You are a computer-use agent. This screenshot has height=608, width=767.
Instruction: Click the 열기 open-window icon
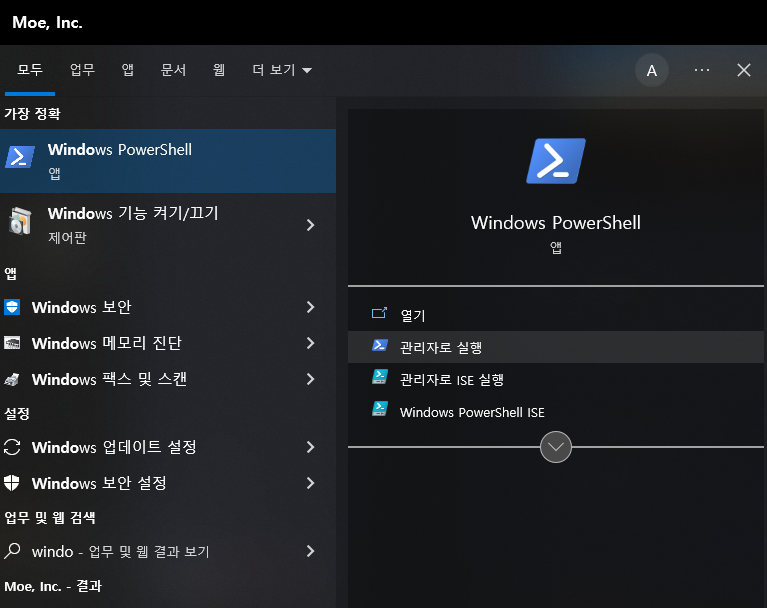coord(379,313)
